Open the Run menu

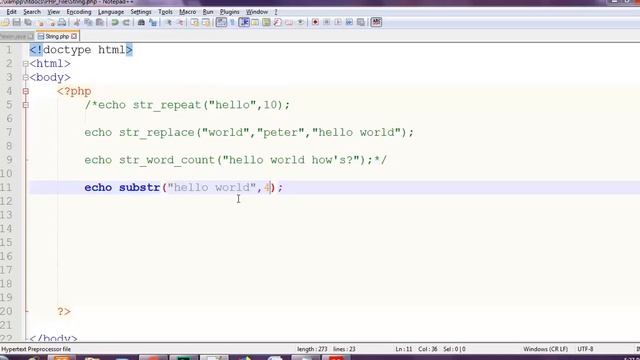click(x=208, y=12)
